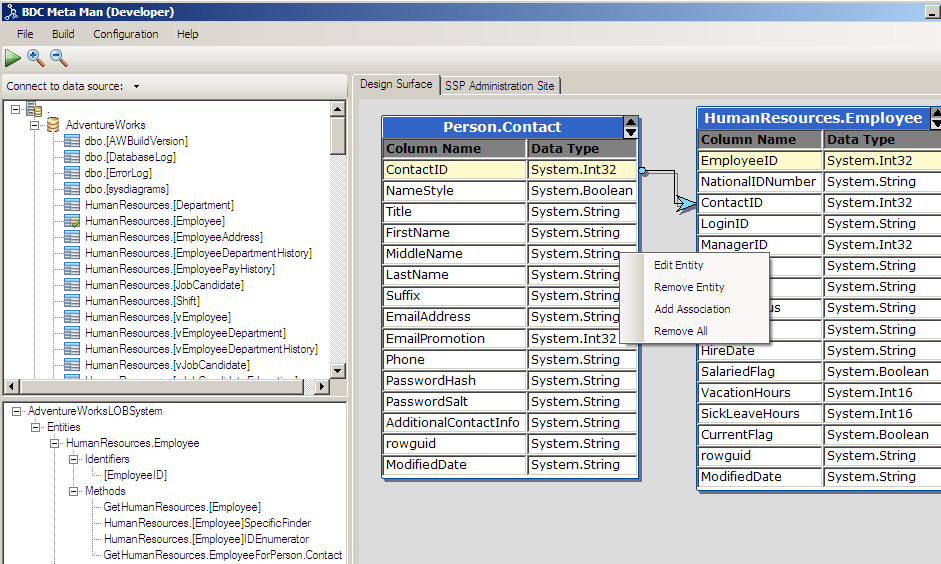Select the [EmployeeID] identifier node
This screenshot has height=564, width=941.
coord(135,475)
